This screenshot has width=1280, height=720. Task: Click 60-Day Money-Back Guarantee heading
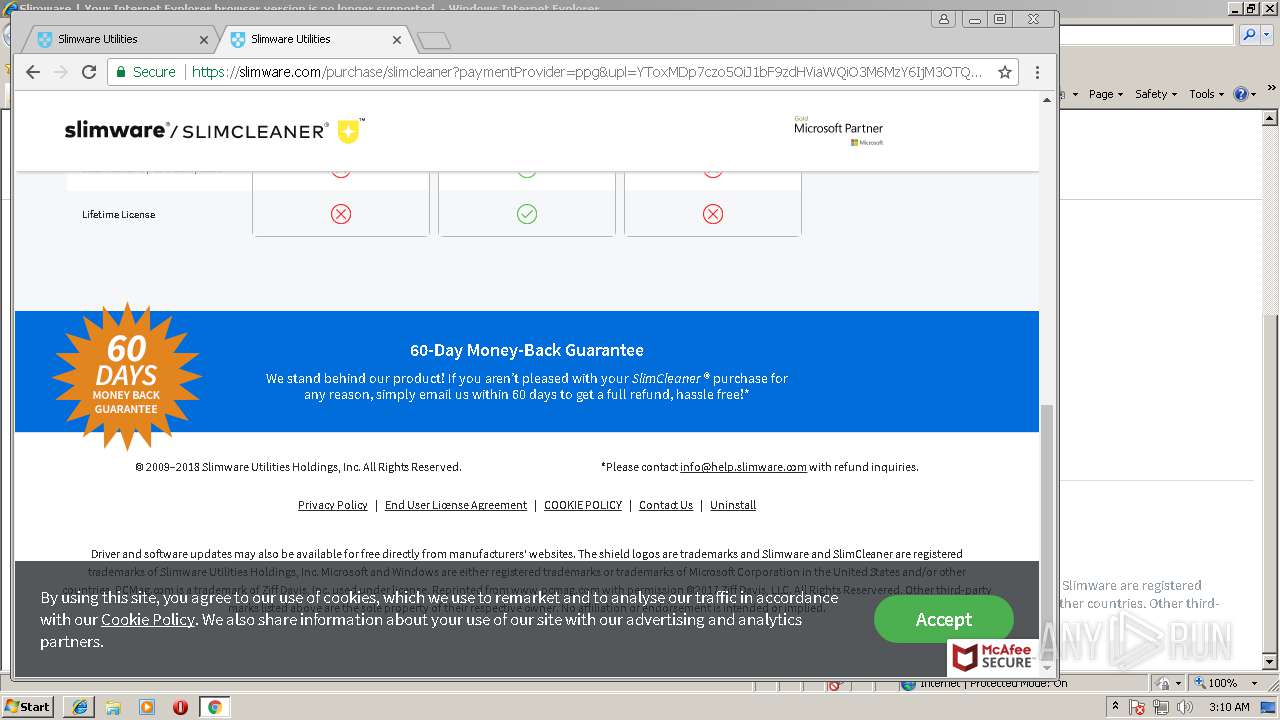[527, 350]
